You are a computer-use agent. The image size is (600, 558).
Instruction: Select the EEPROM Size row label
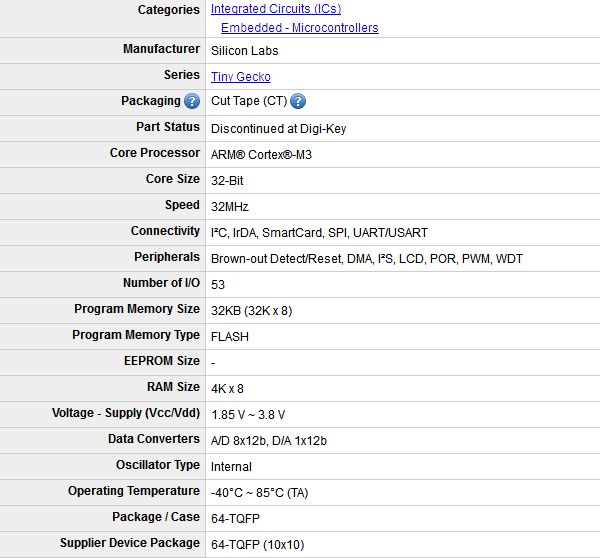pyautogui.click(x=162, y=361)
